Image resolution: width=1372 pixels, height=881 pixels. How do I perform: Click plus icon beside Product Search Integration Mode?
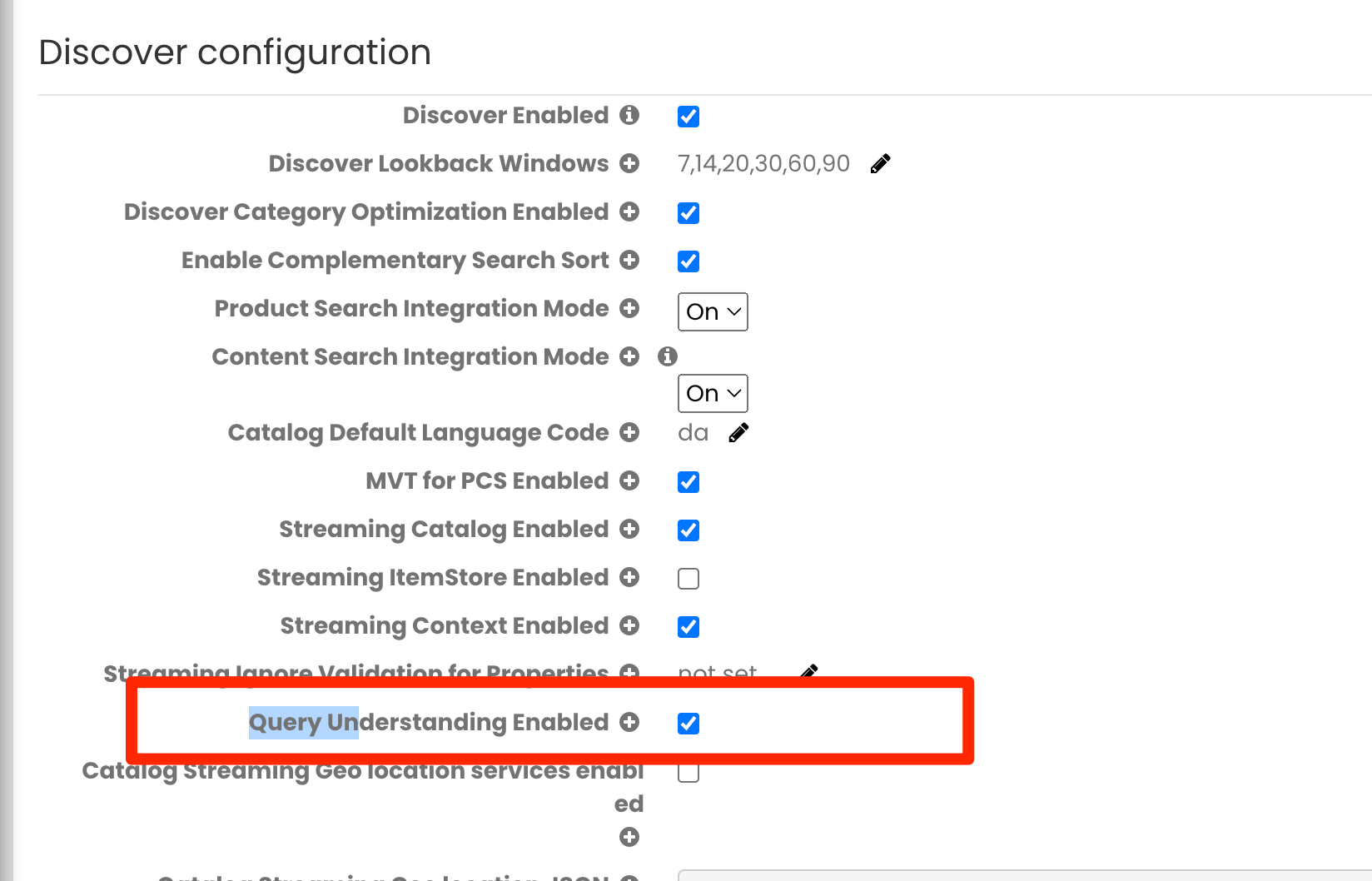629,308
